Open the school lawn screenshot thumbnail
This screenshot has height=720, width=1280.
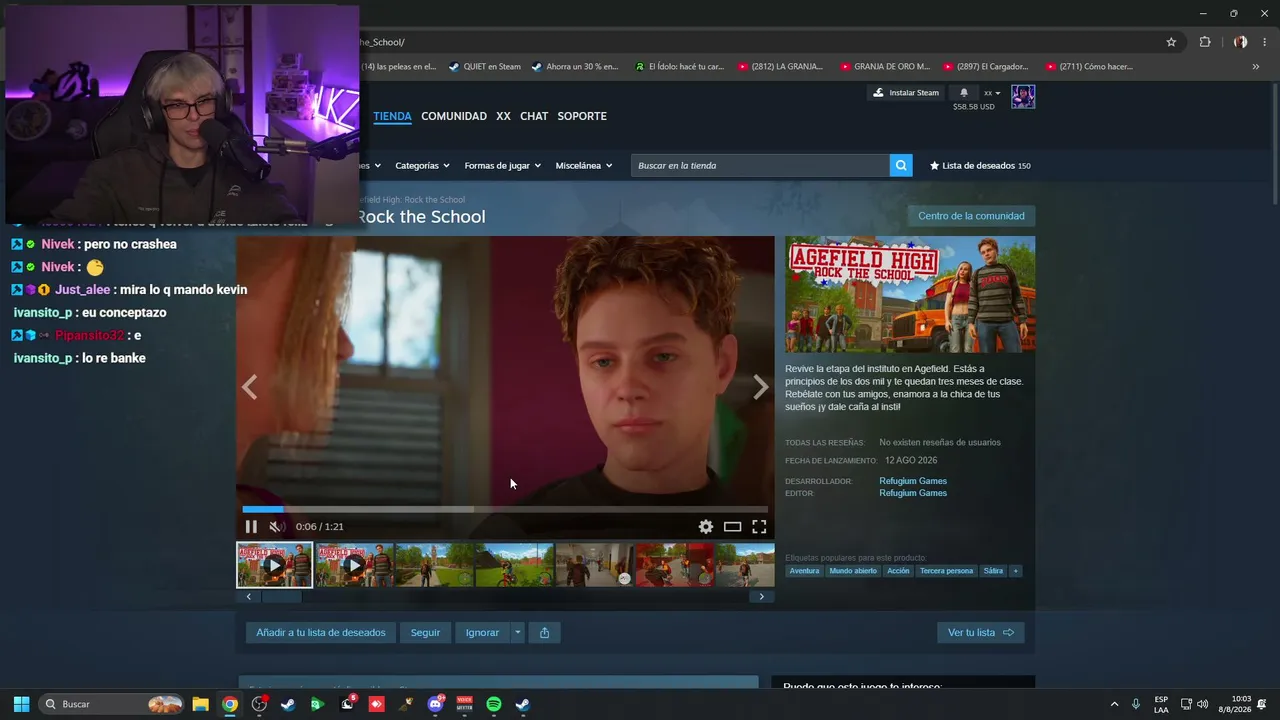434,565
